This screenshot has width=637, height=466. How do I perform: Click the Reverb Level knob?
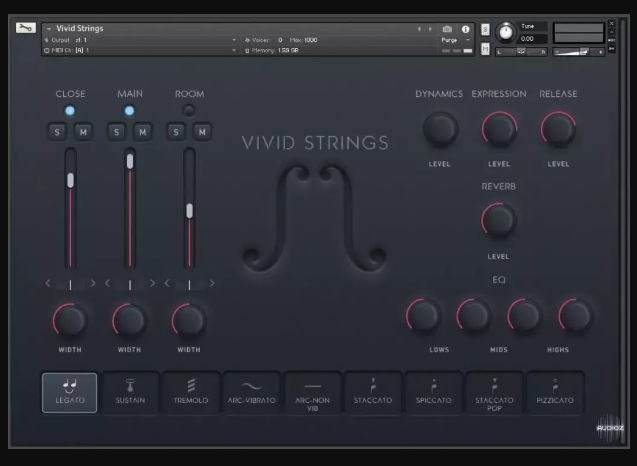click(499, 221)
